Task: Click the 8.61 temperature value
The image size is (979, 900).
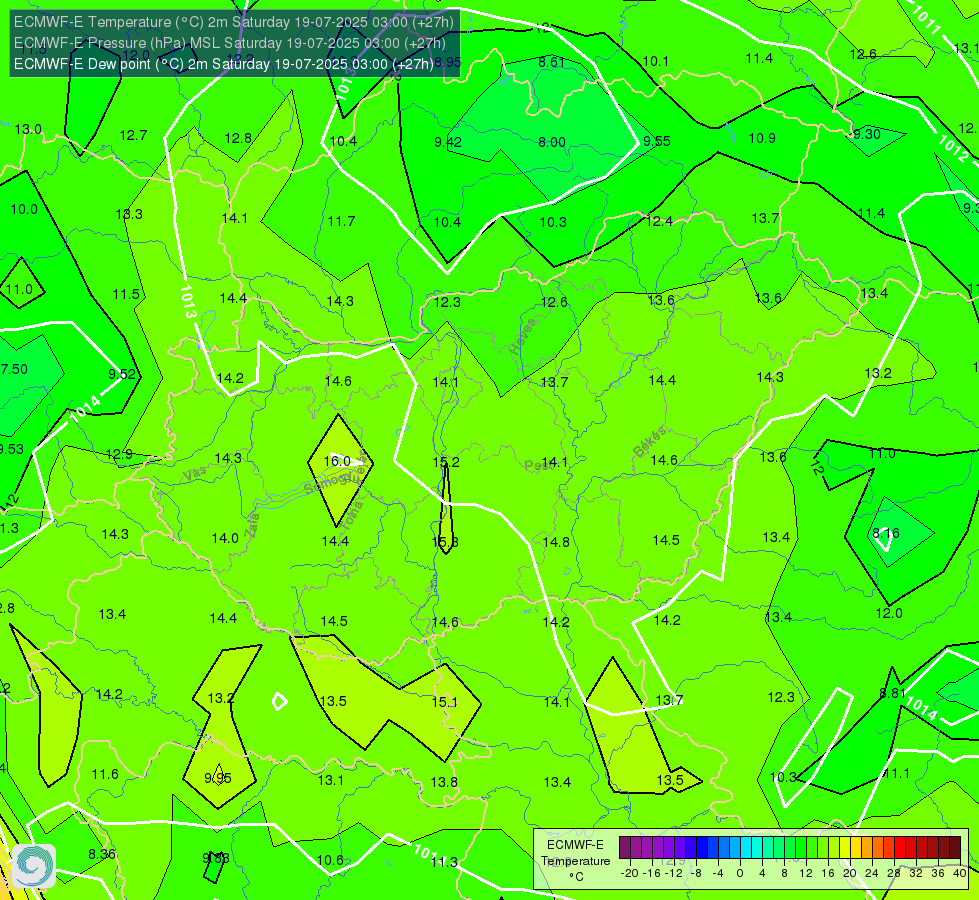Action: click(x=551, y=62)
